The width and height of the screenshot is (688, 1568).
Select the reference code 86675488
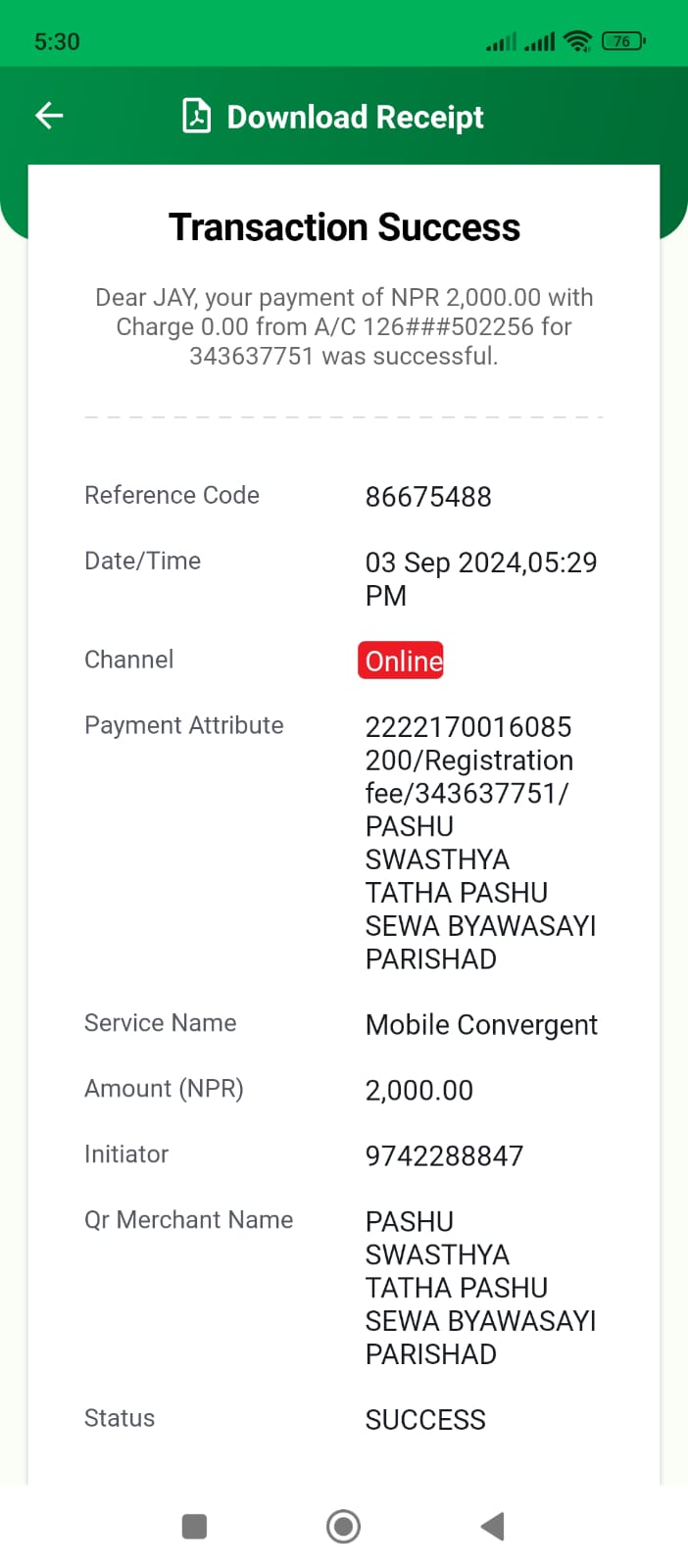(428, 497)
